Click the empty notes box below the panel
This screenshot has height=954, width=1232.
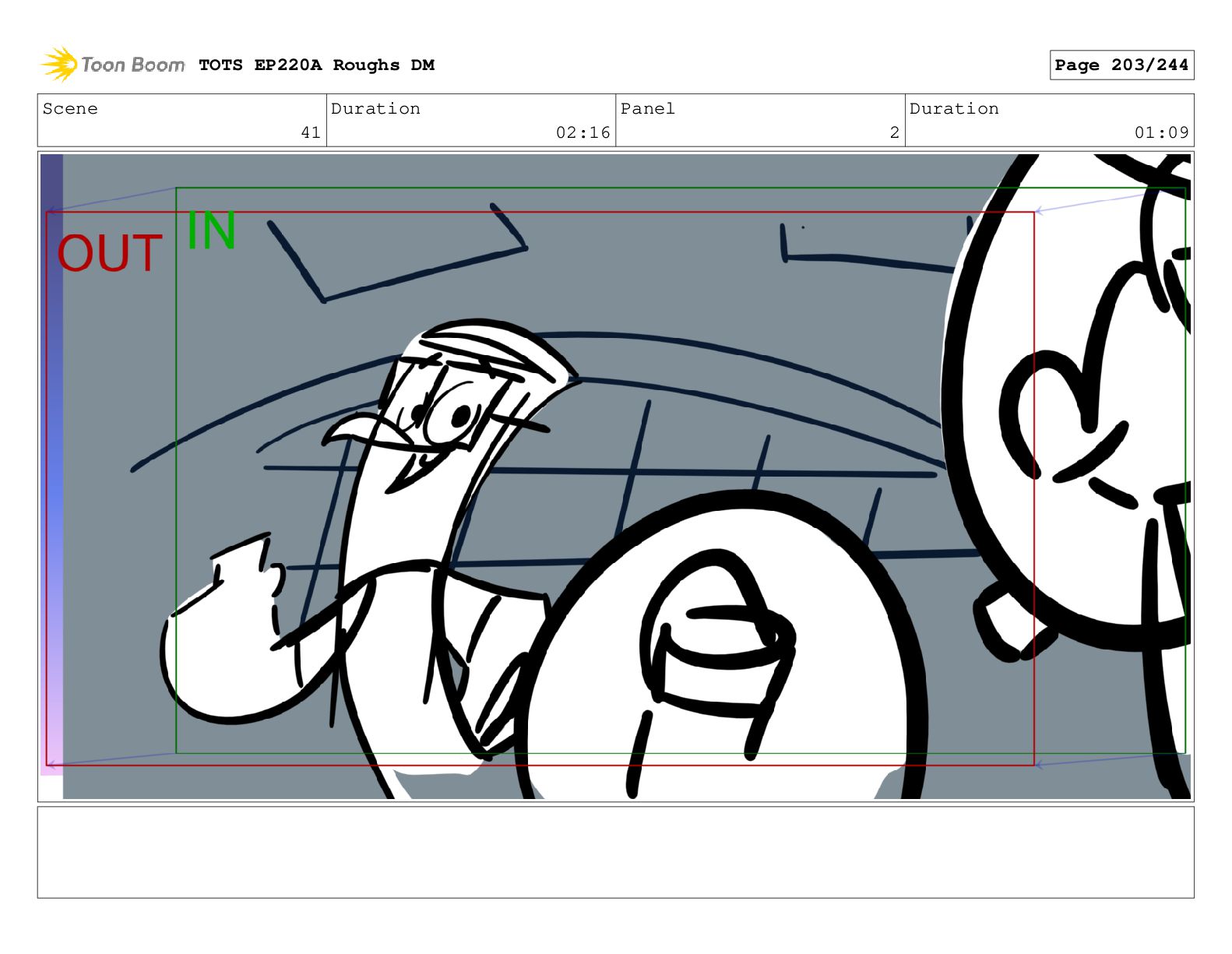click(615, 853)
